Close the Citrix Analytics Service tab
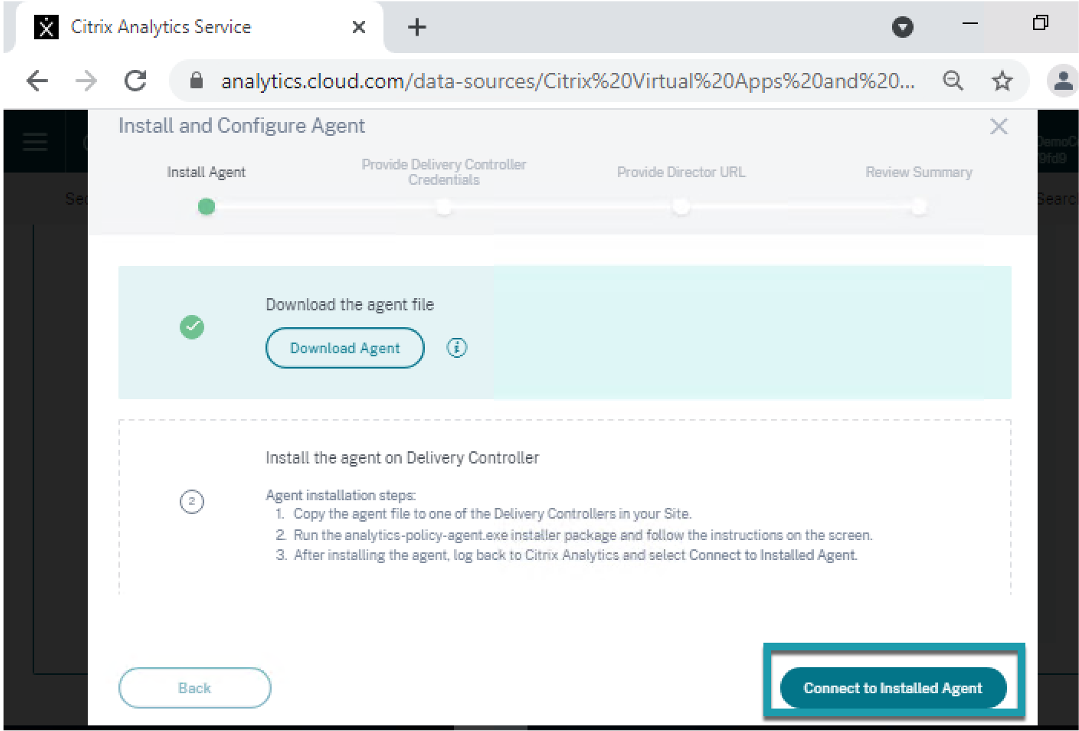The height and width of the screenshot is (731, 1079). [x=359, y=28]
